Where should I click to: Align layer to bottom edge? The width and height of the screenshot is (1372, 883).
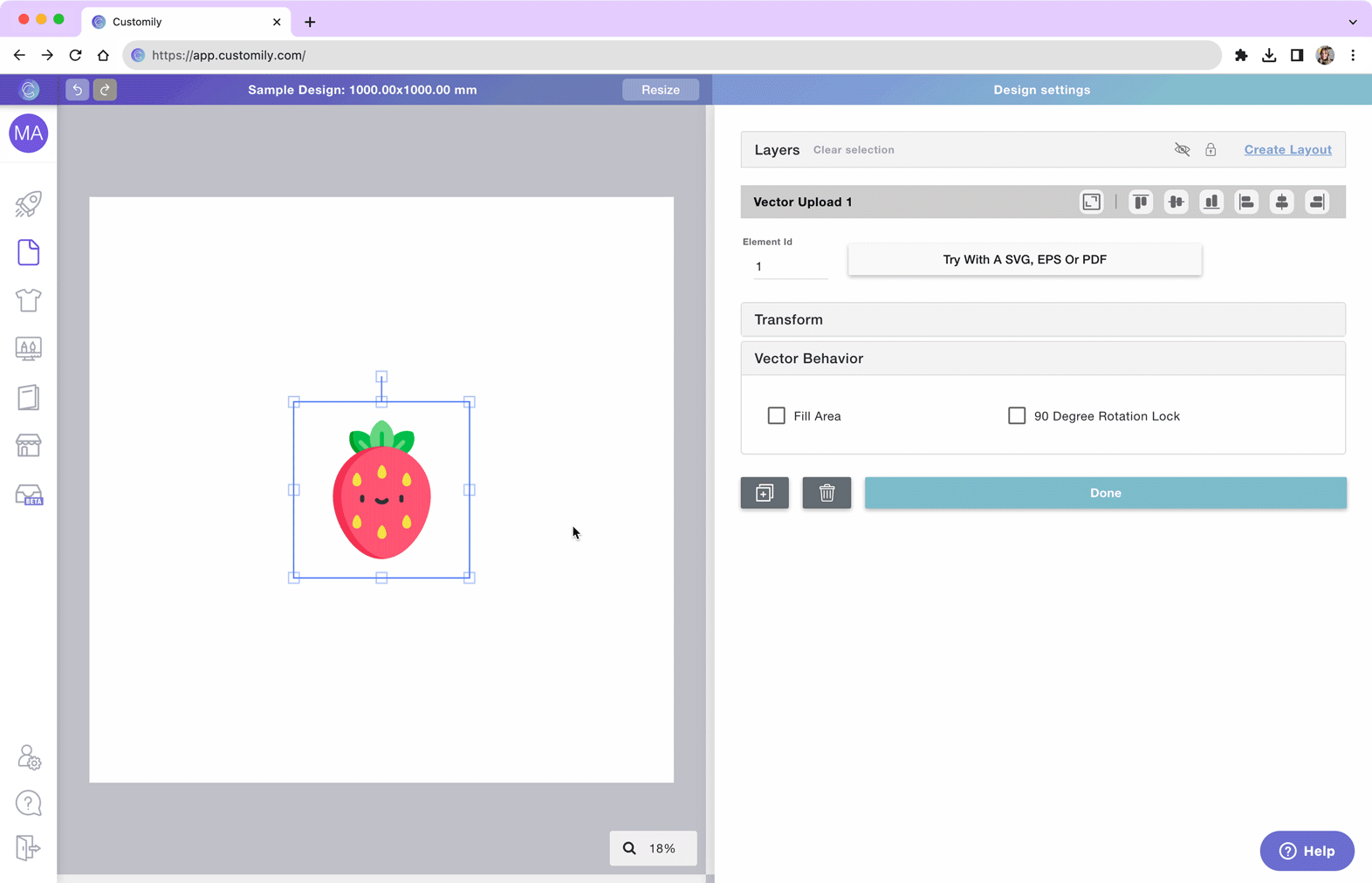[1211, 202]
